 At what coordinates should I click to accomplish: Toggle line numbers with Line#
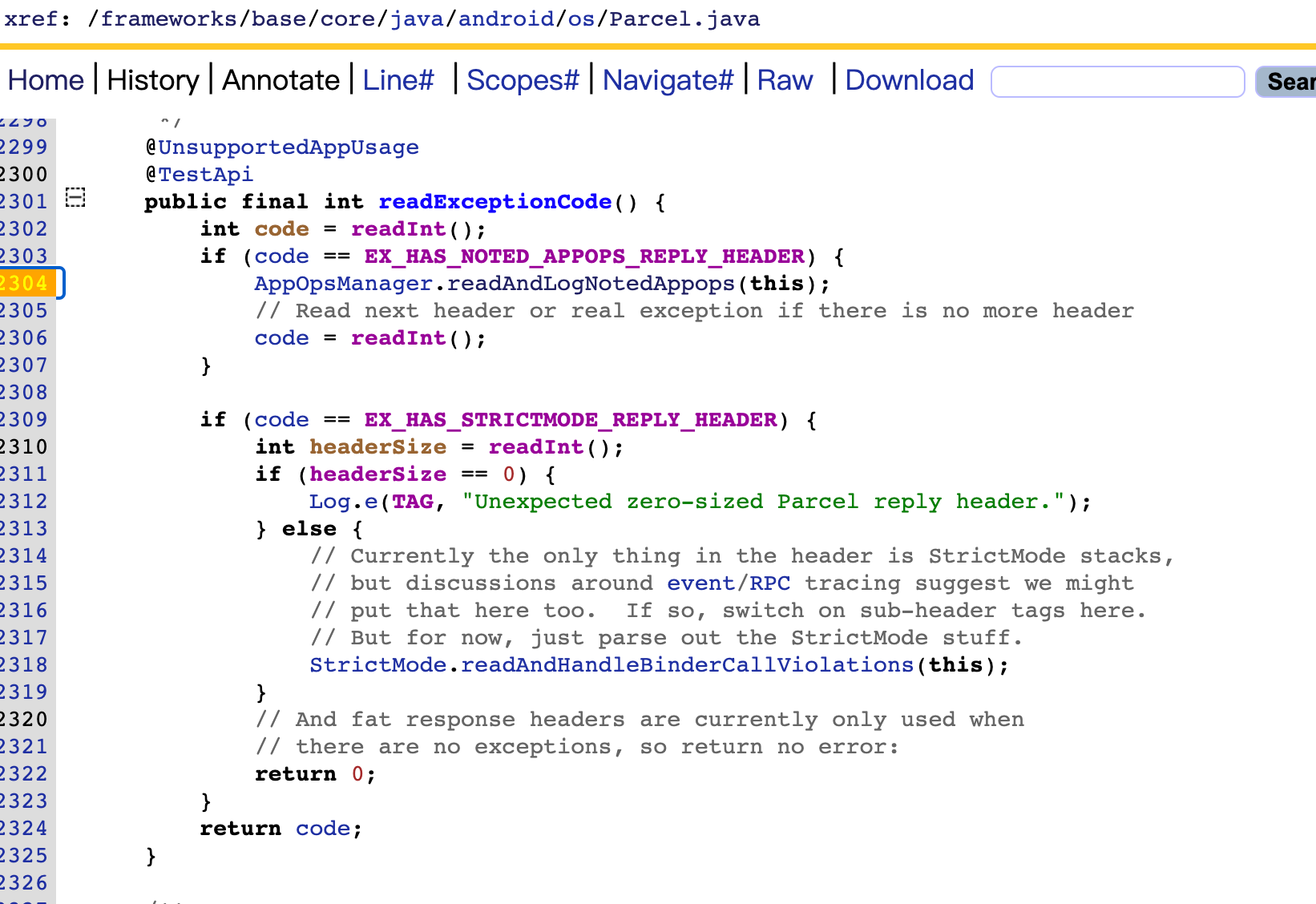coord(398,79)
